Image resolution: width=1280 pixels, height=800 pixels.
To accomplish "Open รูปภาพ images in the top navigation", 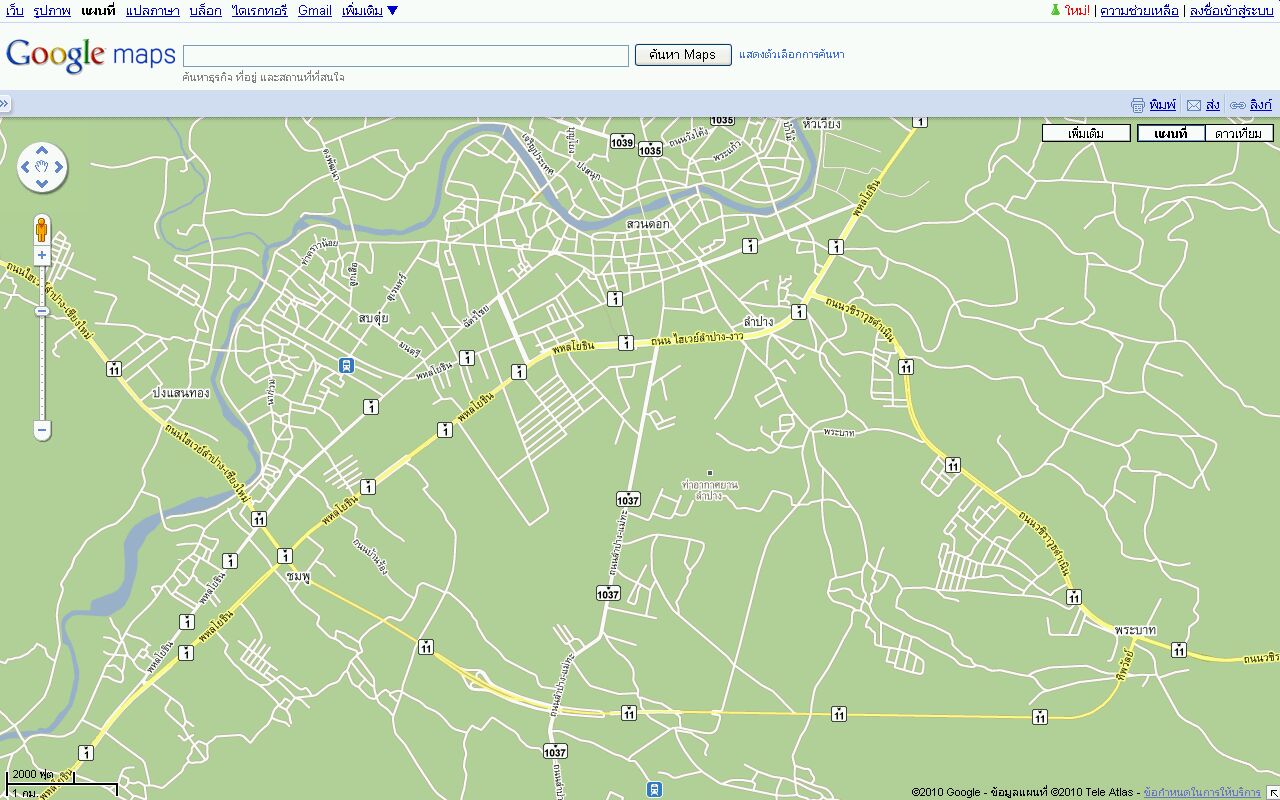I will (x=52, y=10).
